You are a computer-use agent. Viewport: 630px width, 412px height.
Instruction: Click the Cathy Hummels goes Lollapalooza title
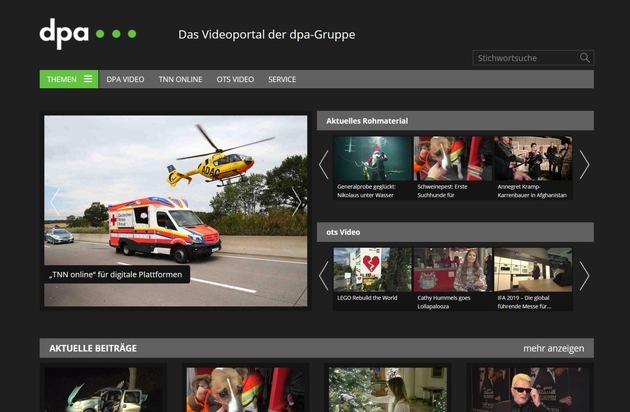click(x=444, y=302)
